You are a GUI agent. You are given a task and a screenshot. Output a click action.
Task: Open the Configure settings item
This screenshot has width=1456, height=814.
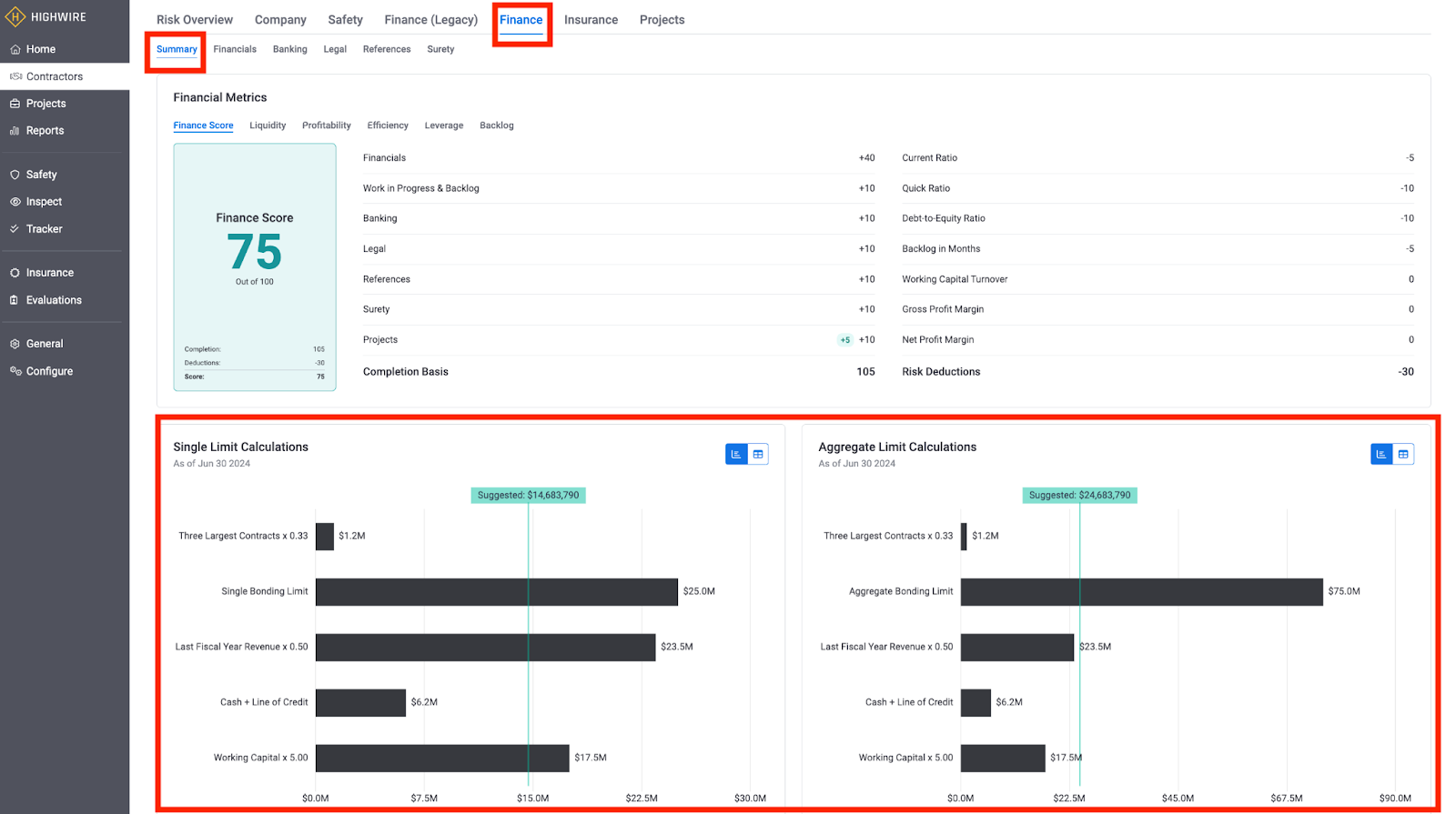coord(49,371)
